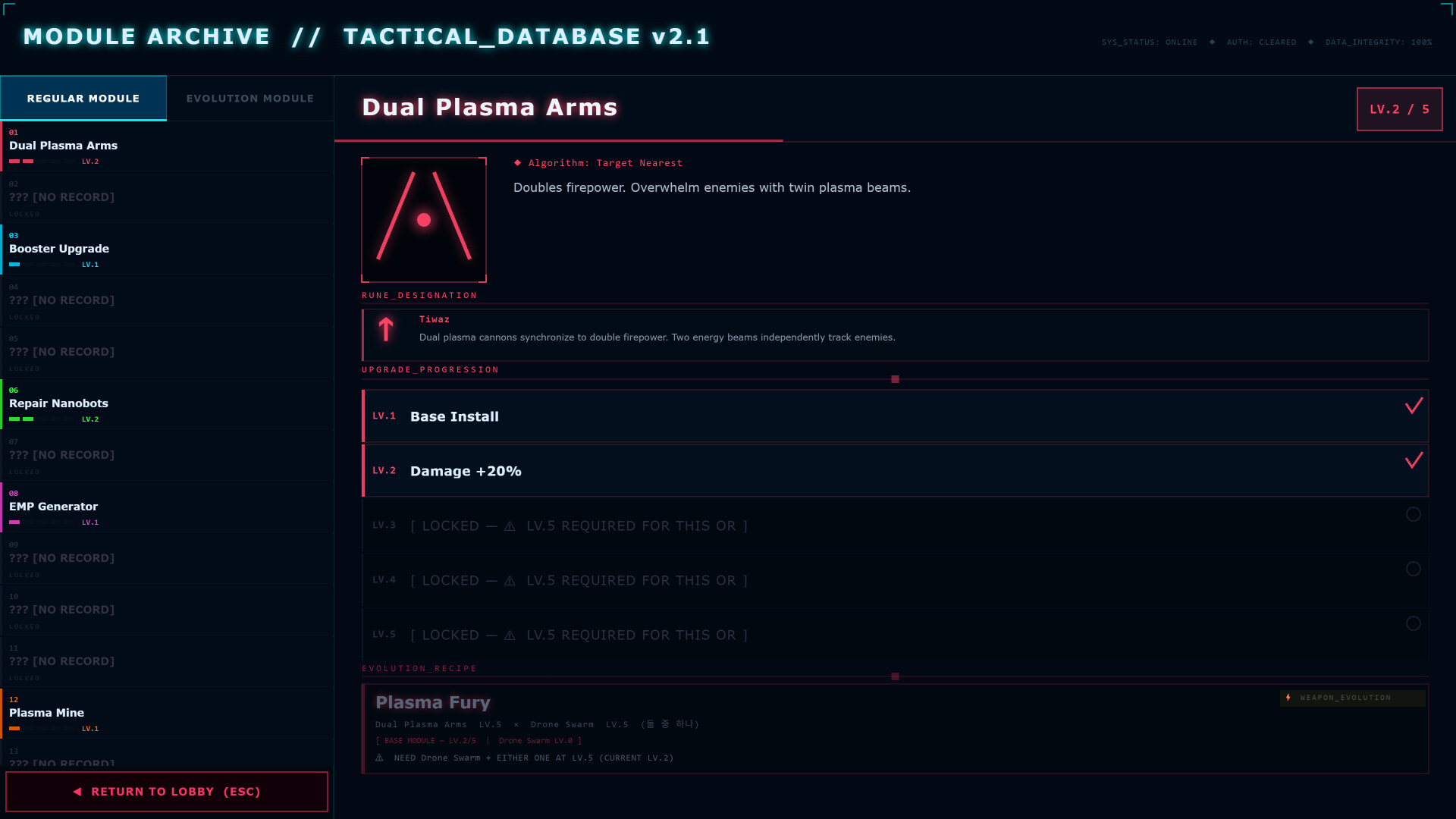Switch to the Evolution Module tab

click(249, 99)
